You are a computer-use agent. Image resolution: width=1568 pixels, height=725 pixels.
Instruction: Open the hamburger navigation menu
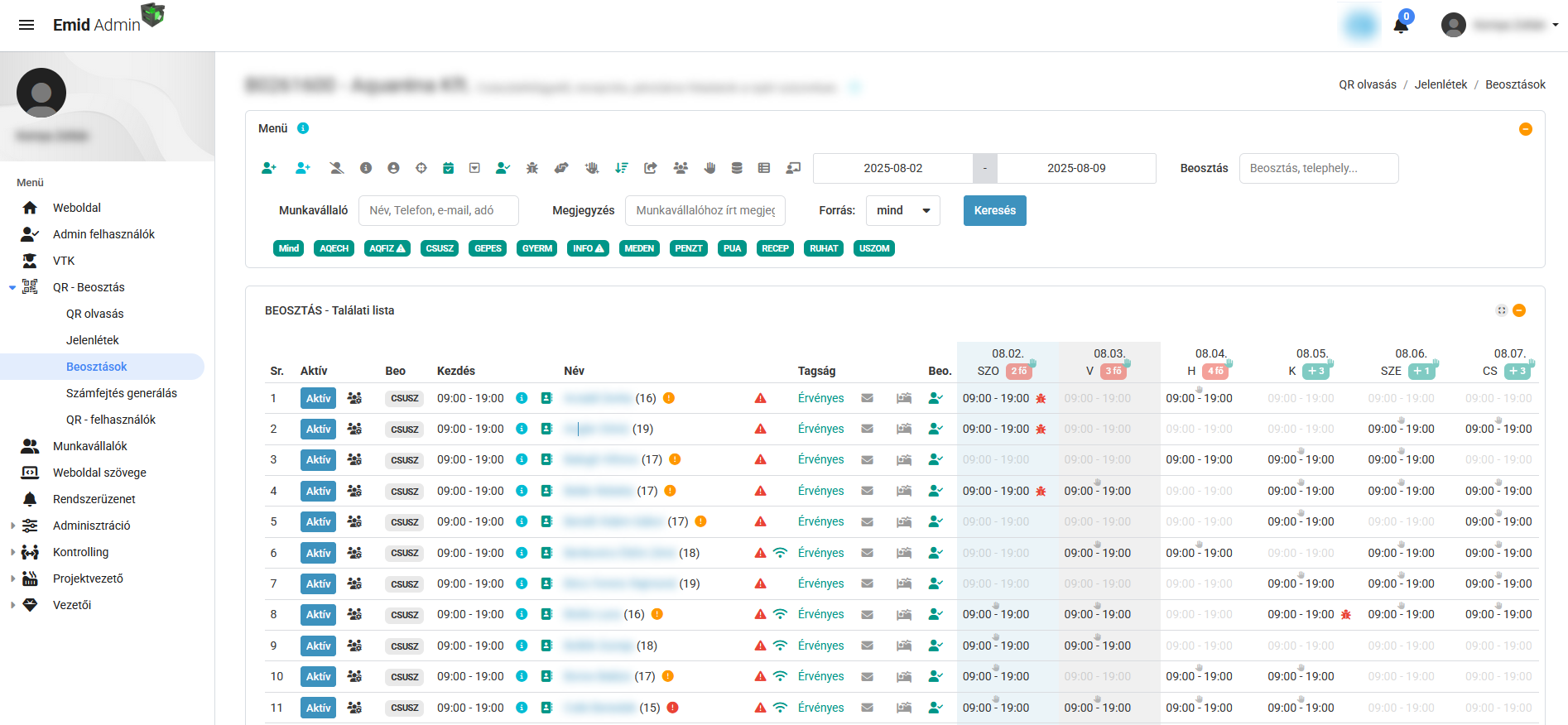click(x=26, y=25)
